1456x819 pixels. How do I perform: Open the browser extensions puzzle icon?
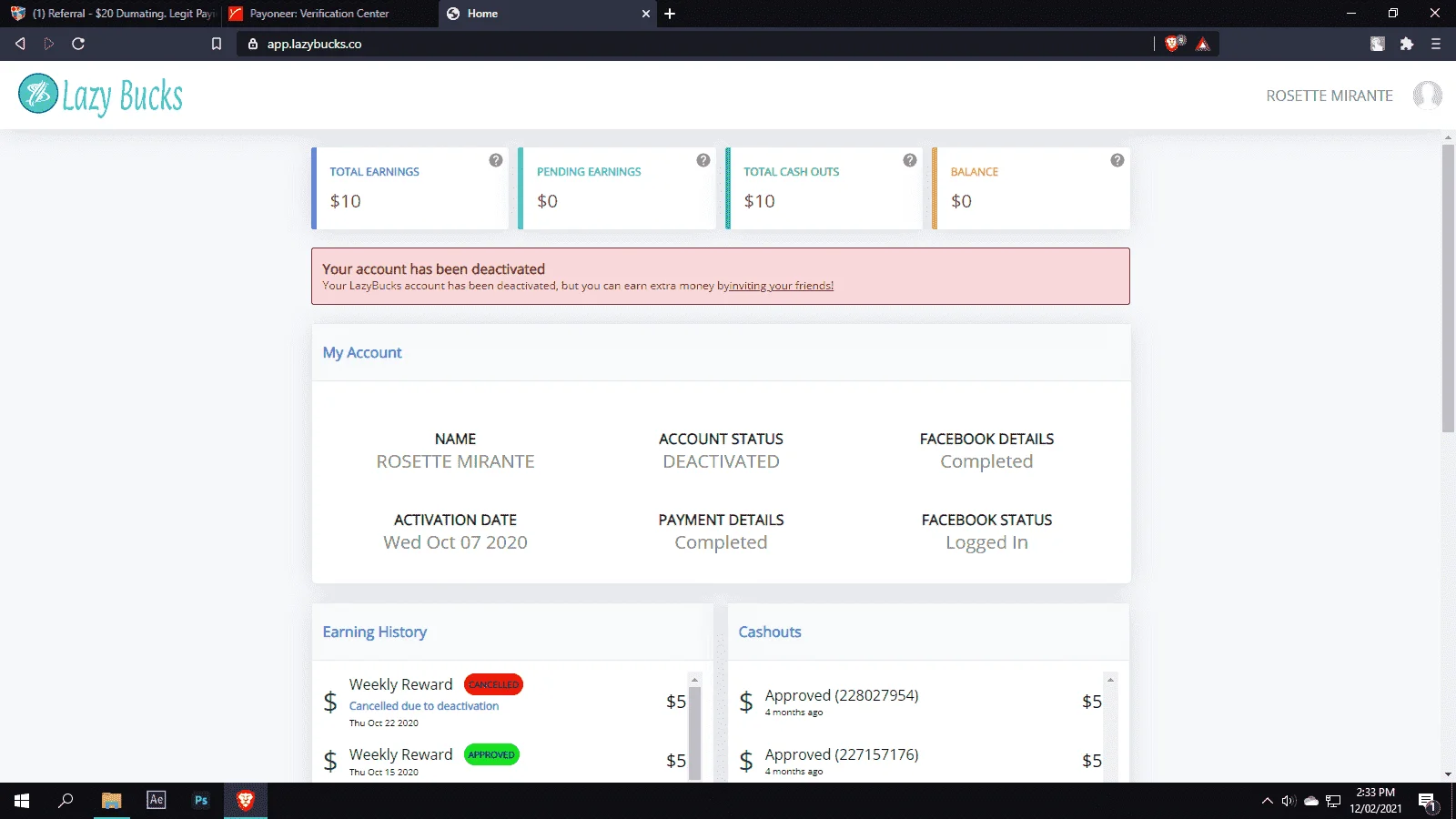point(1407,44)
